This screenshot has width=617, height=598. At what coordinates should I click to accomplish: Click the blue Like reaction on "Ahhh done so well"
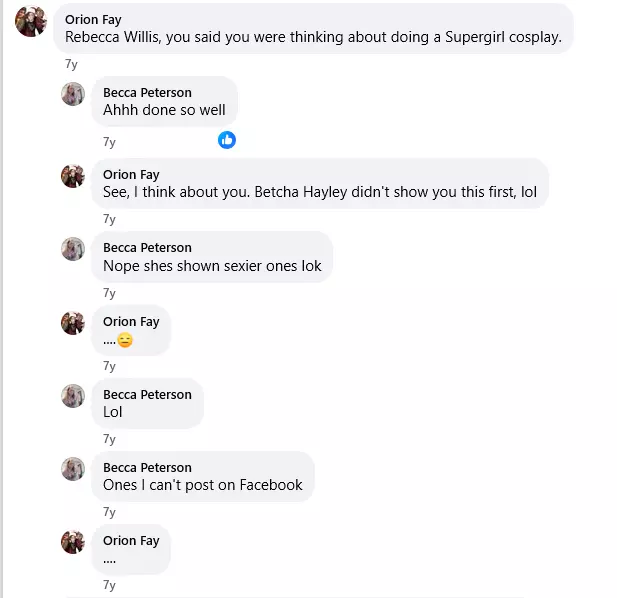[227, 140]
